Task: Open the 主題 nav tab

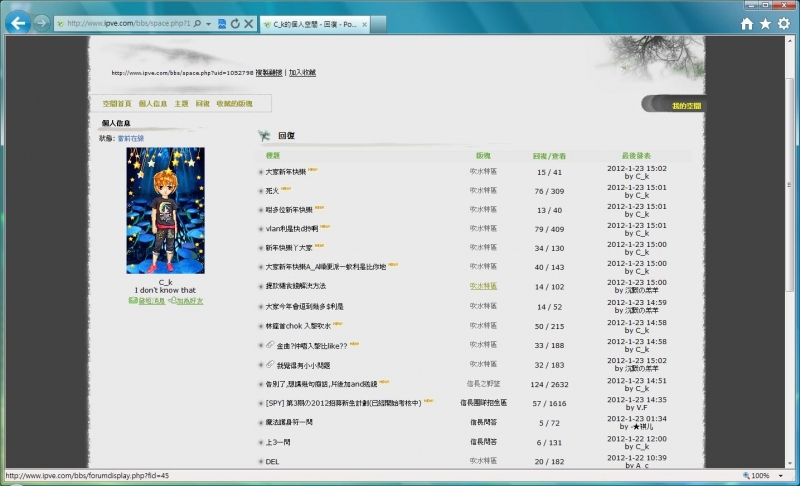Action: click(x=181, y=104)
